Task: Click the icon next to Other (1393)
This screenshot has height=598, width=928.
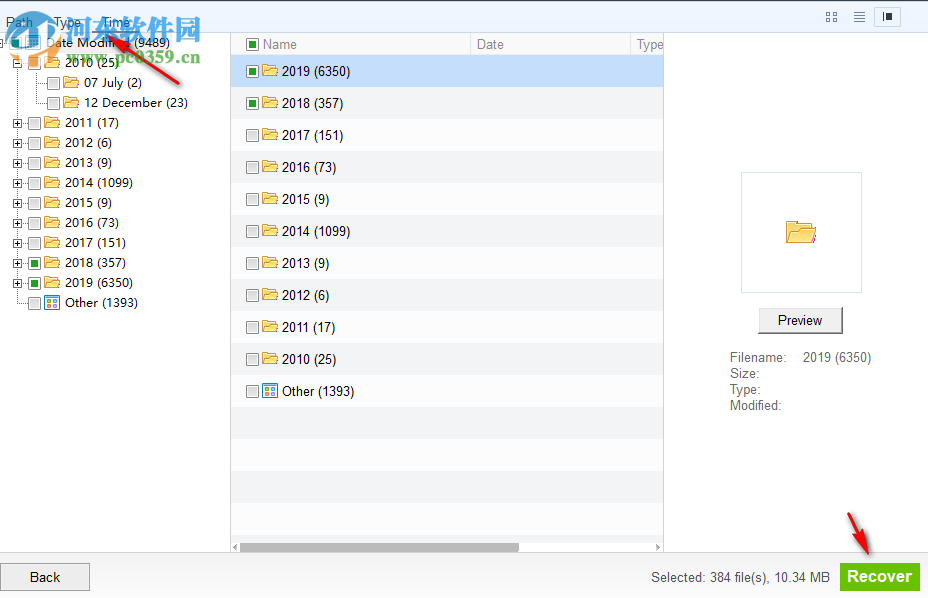Action: 268,391
